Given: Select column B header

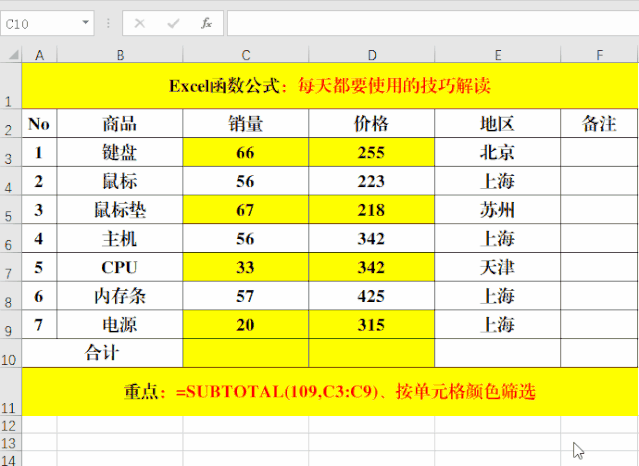Looking at the screenshot, I should (x=120, y=55).
